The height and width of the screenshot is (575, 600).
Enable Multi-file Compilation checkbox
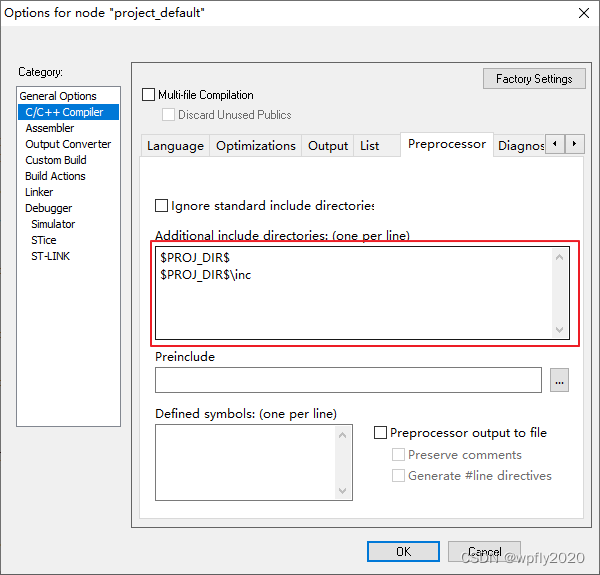click(x=148, y=94)
